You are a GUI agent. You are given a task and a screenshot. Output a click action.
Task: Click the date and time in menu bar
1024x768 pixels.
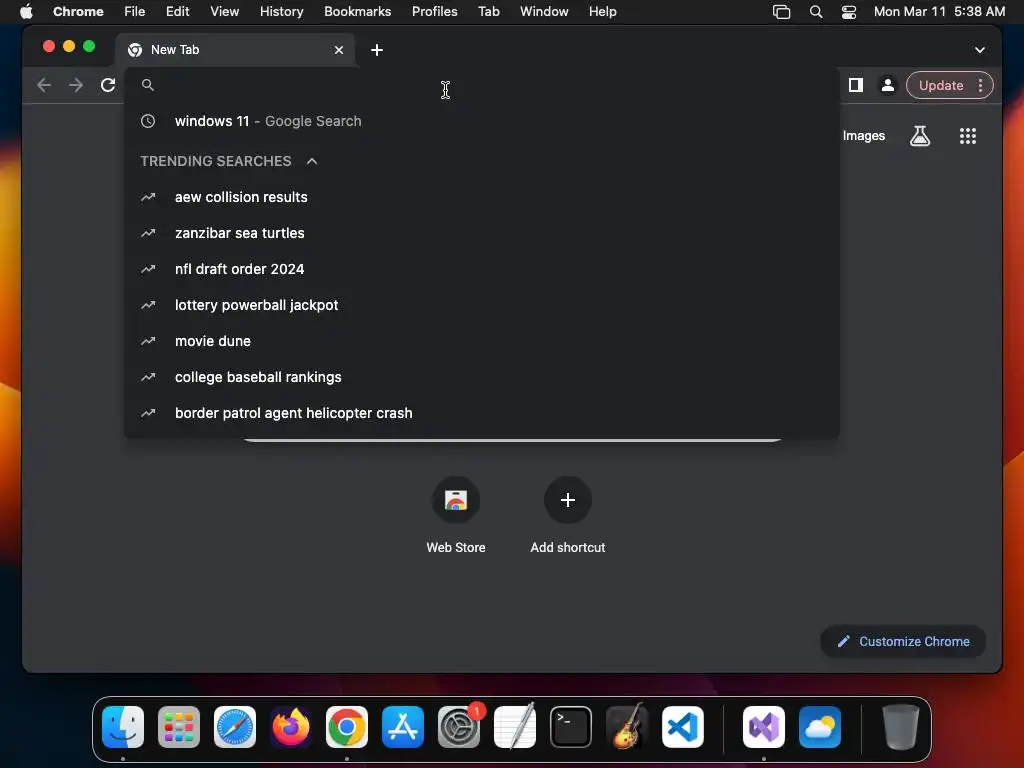[939, 12]
